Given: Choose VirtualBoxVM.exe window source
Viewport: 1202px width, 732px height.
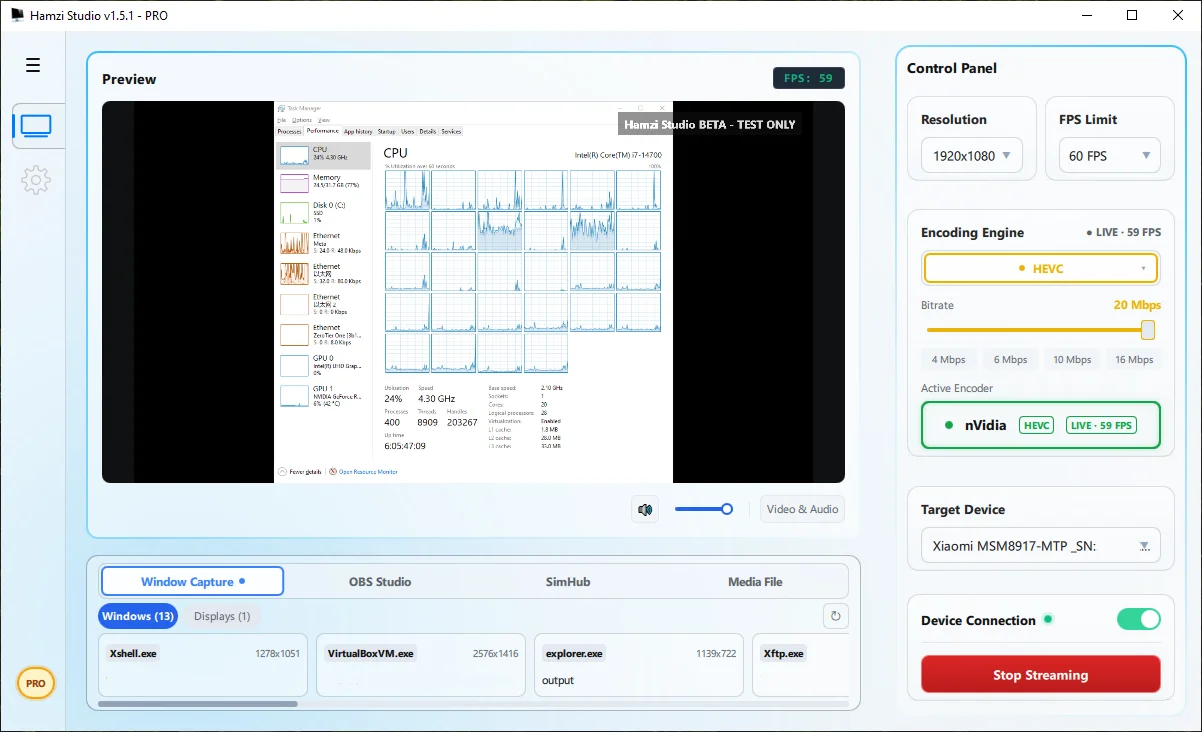Looking at the screenshot, I should point(421,665).
